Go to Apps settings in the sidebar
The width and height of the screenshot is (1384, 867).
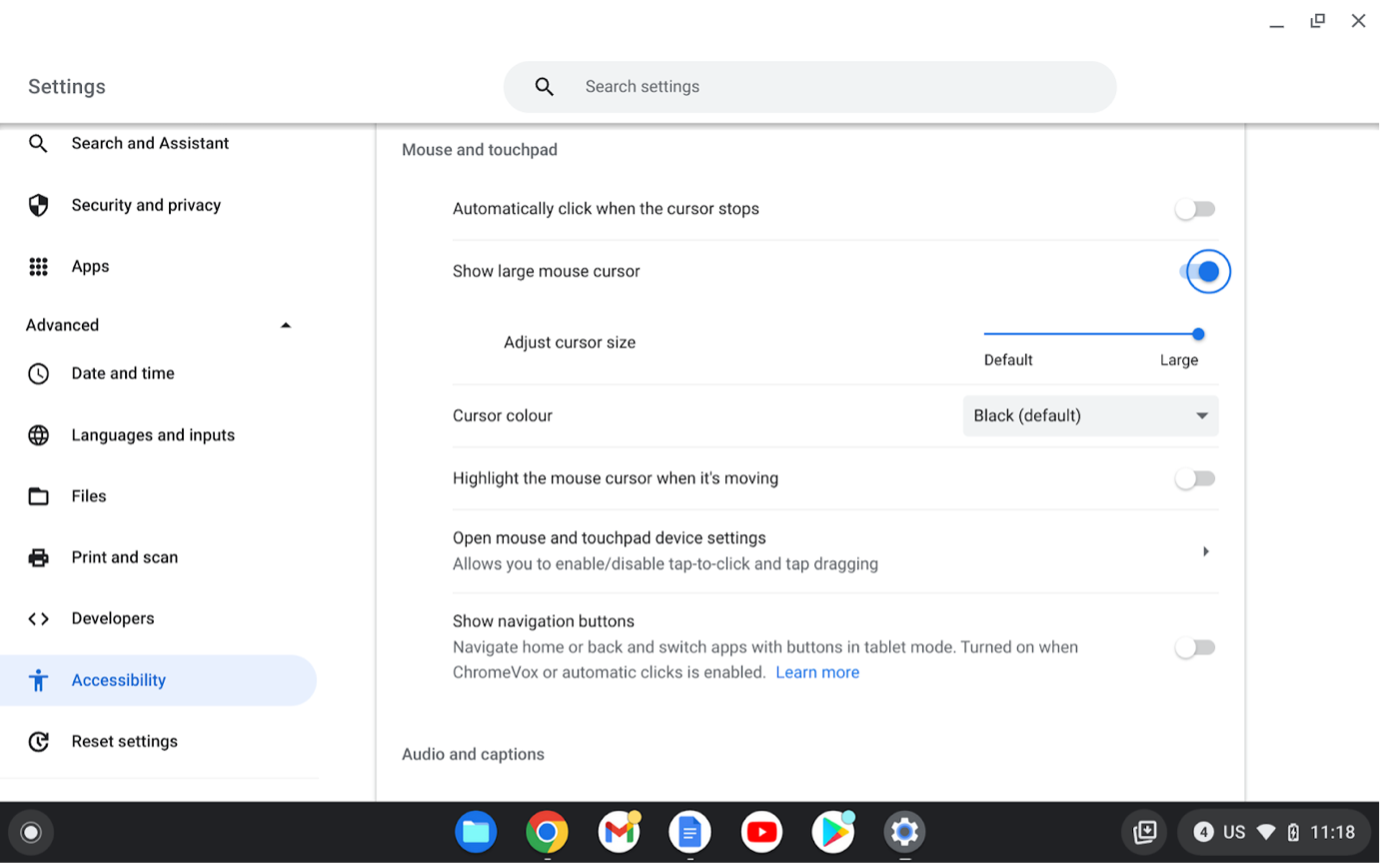click(90, 266)
